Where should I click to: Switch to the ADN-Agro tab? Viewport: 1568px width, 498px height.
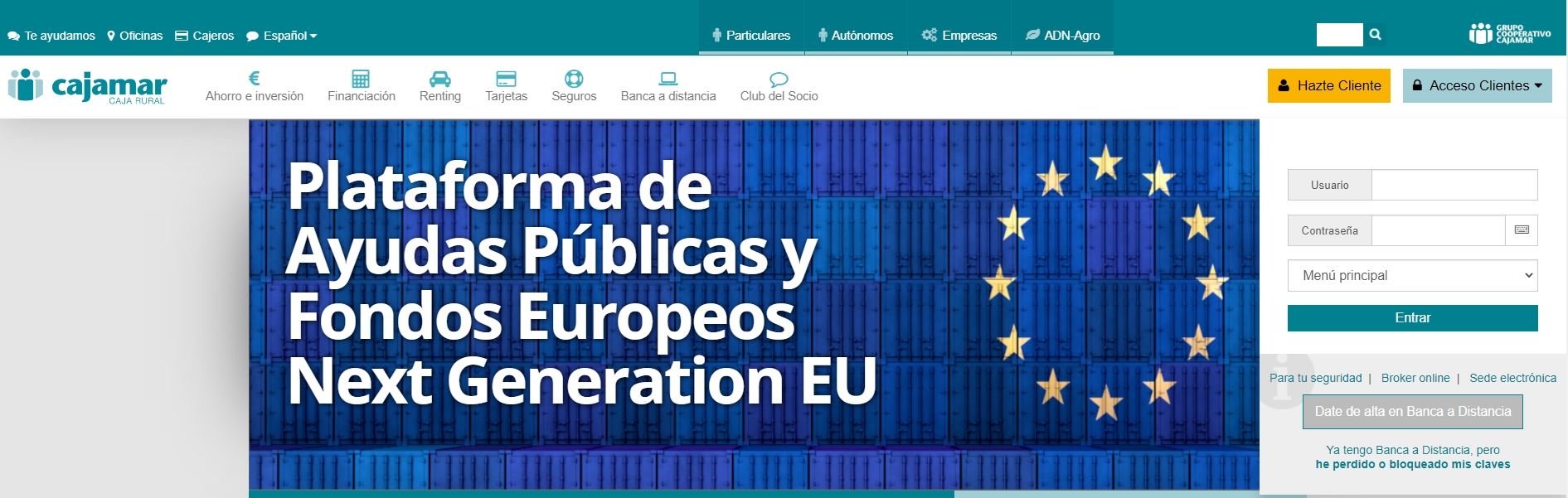click(x=1062, y=35)
